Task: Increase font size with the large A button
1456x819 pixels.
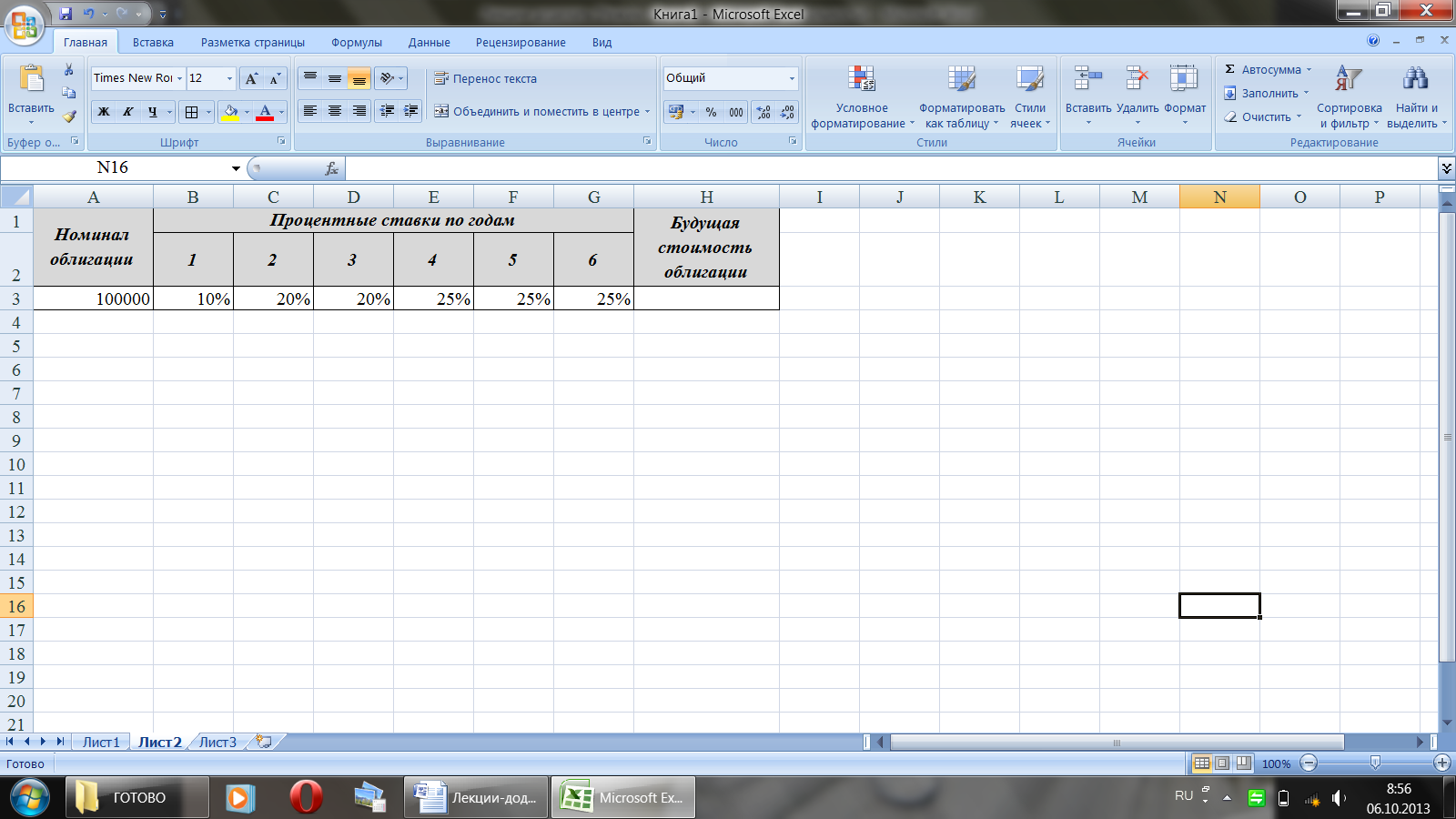Action: click(252, 78)
